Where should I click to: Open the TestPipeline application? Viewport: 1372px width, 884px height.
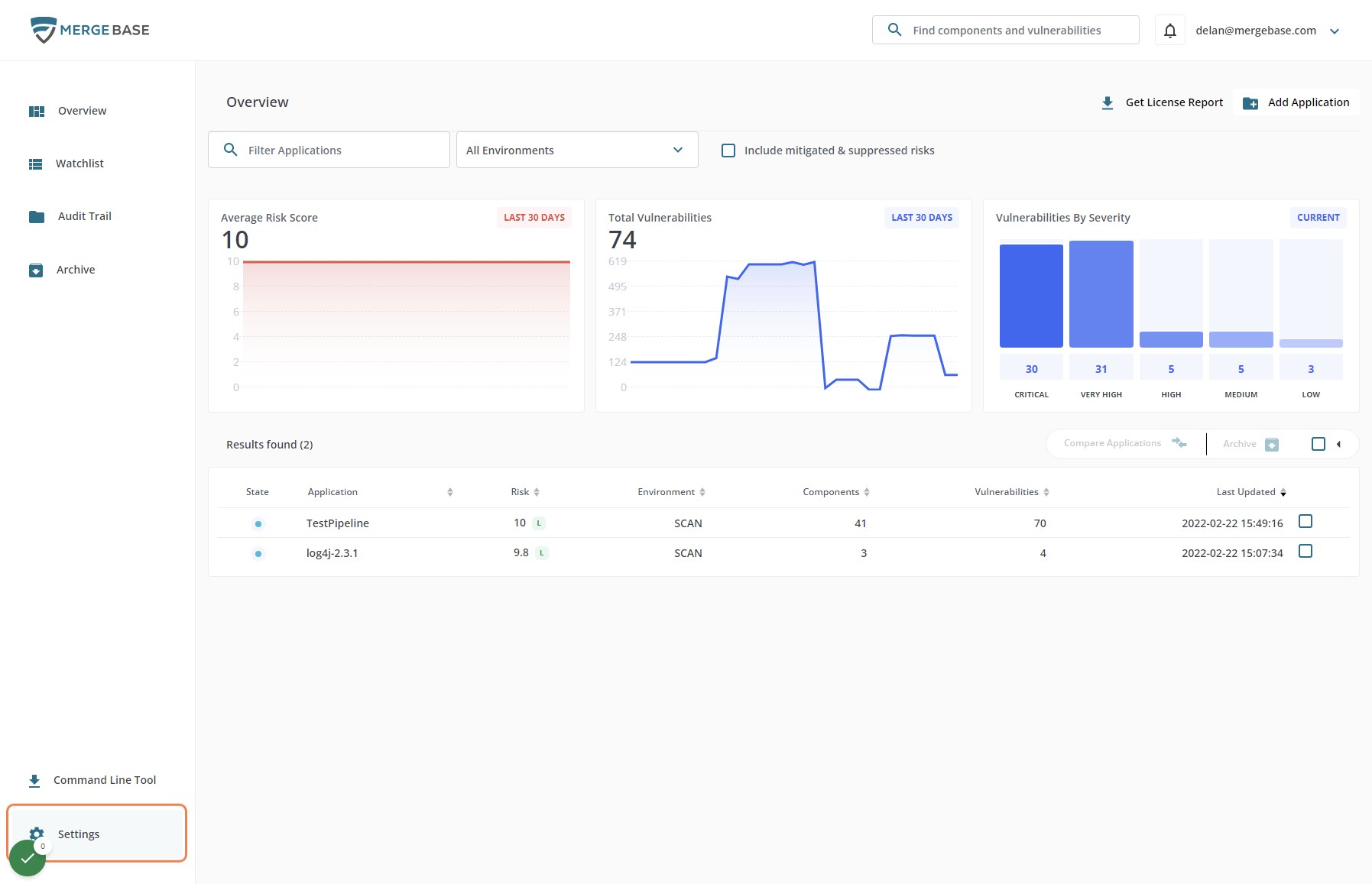click(337, 523)
